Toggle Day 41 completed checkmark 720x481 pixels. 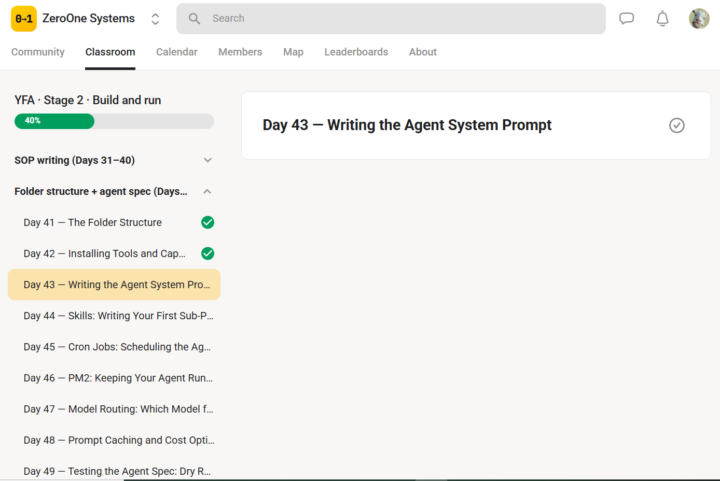click(x=208, y=223)
